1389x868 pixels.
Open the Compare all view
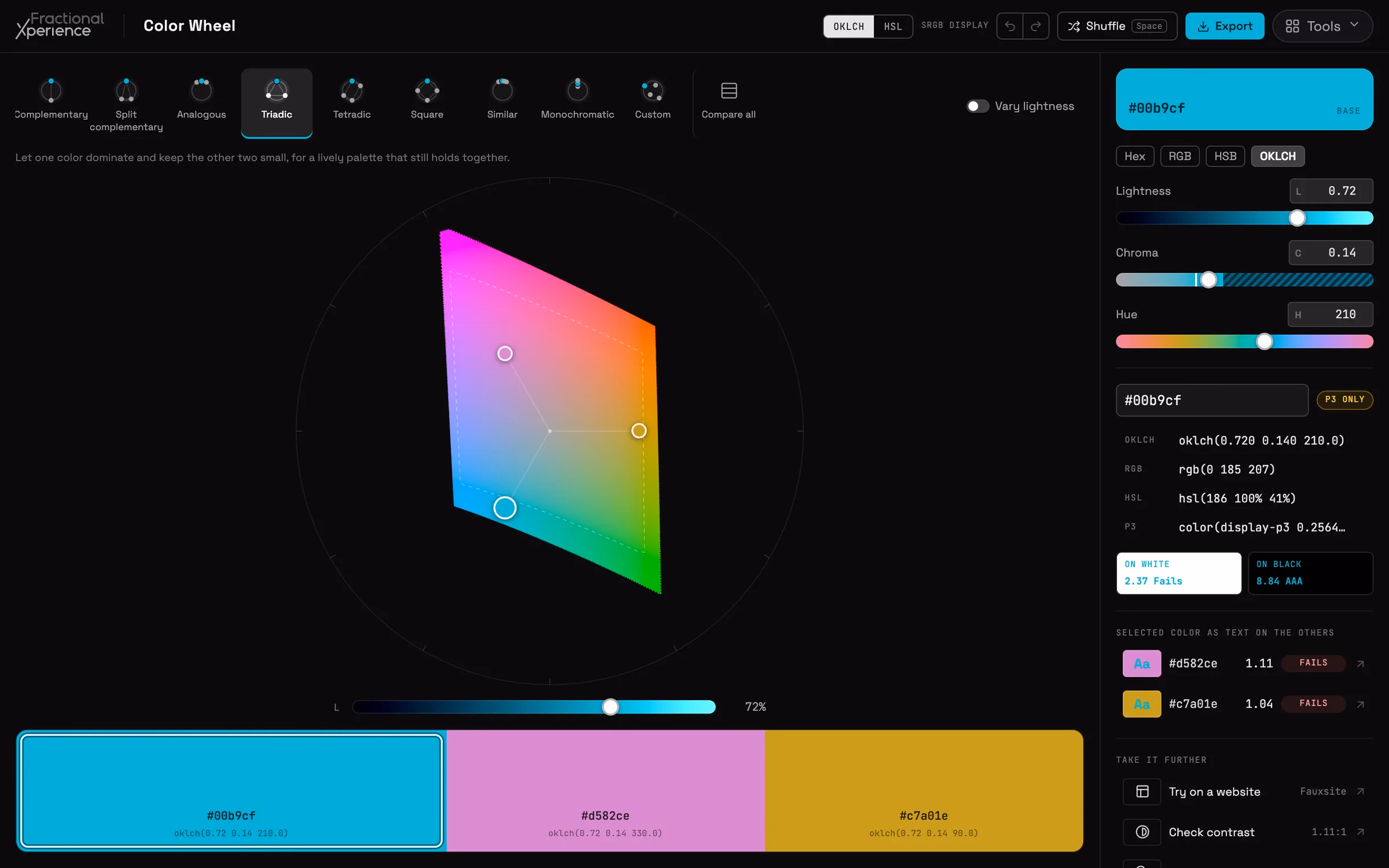coord(729,104)
